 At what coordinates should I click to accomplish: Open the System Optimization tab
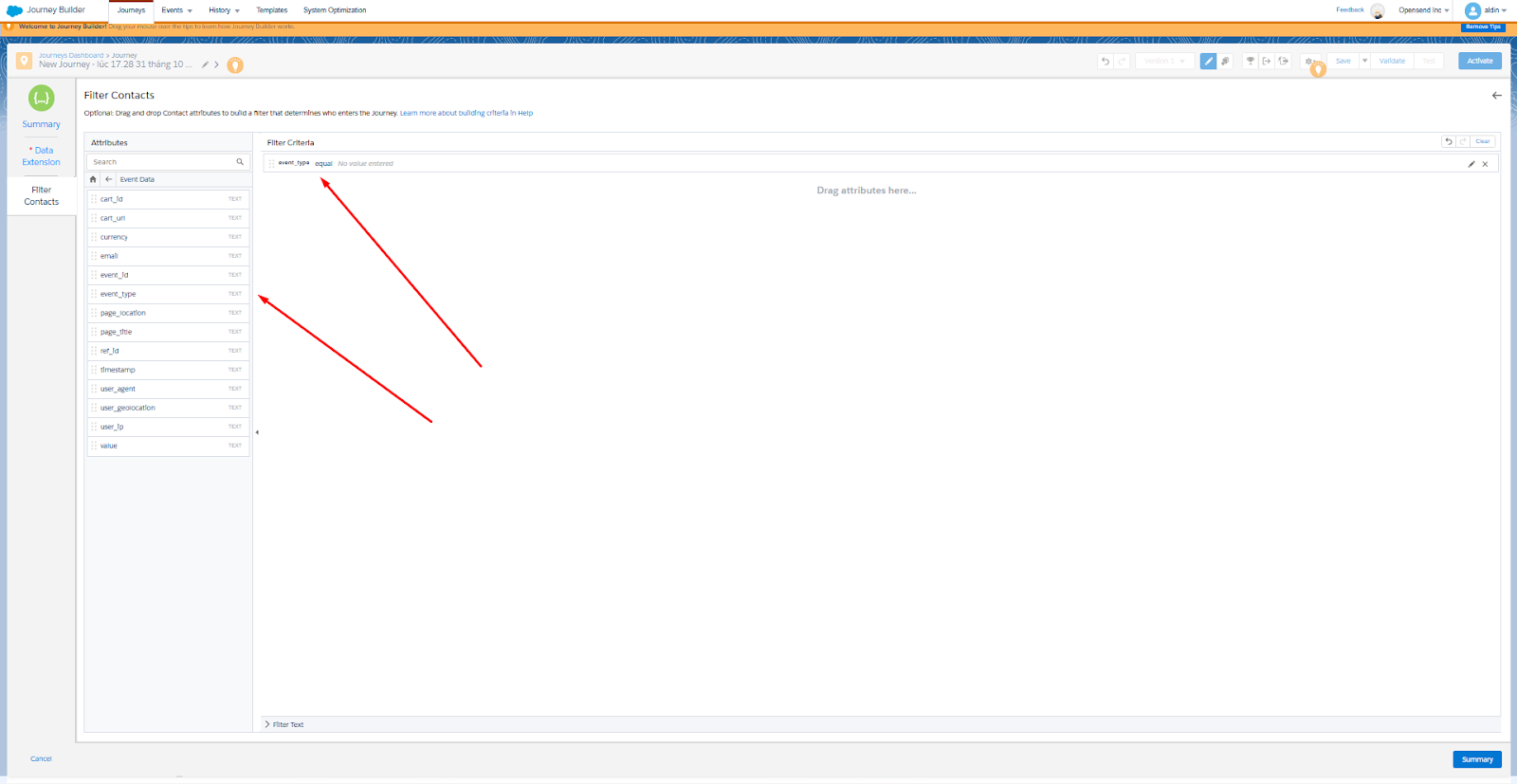335,10
